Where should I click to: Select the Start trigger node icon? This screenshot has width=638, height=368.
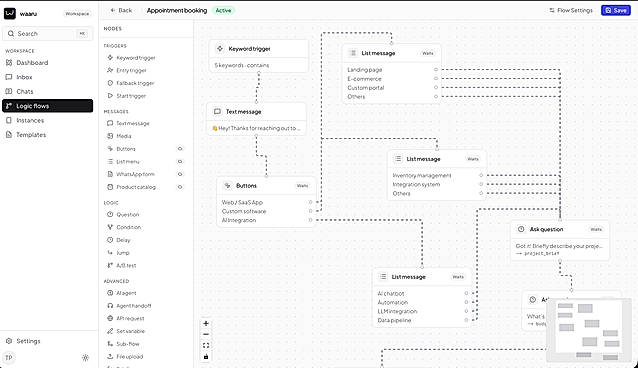click(x=110, y=96)
